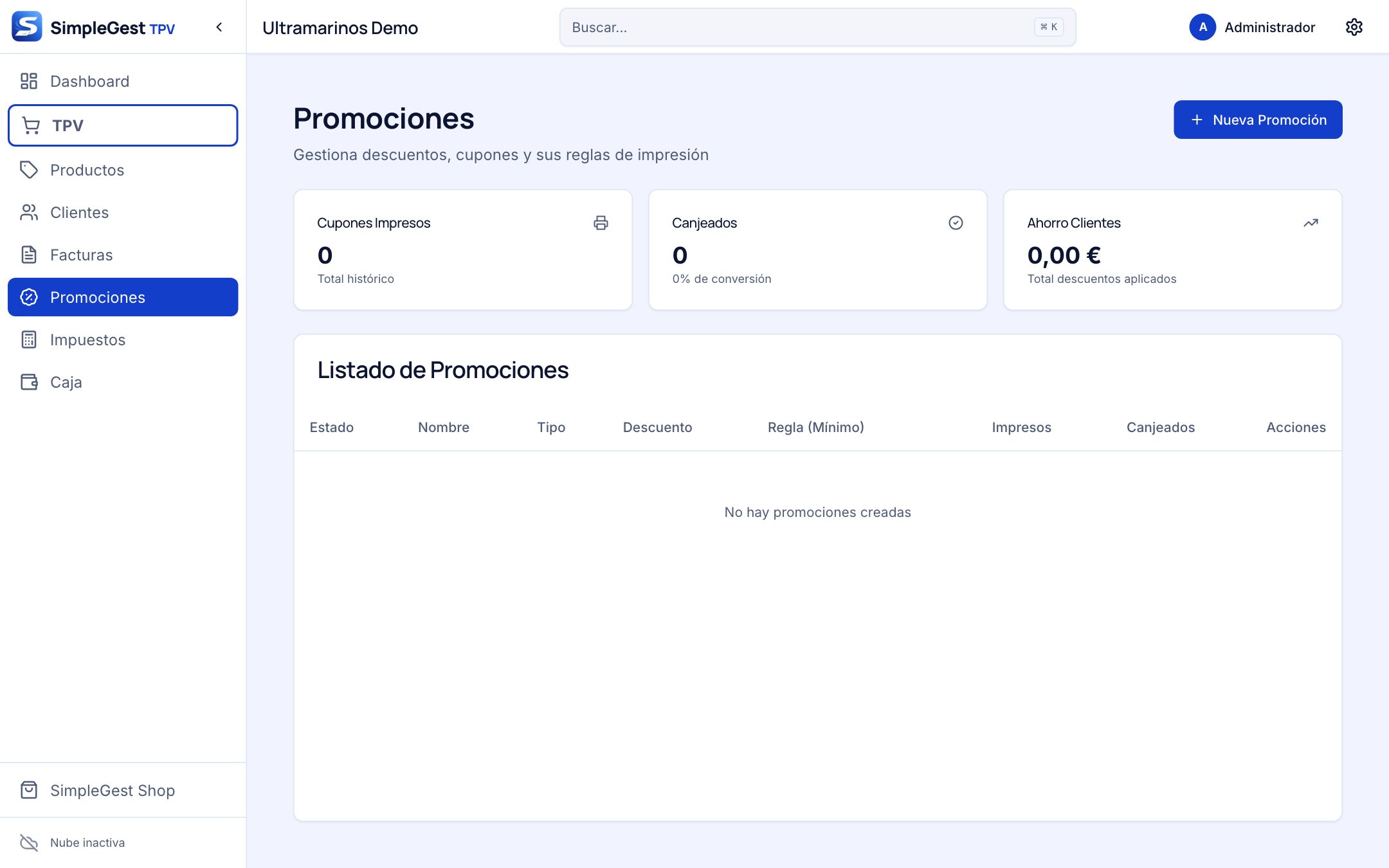The height and width of the screenshot is (868, 1389).
Task: Click the Impuestos calculator icon
Action: tap(29, 339)
